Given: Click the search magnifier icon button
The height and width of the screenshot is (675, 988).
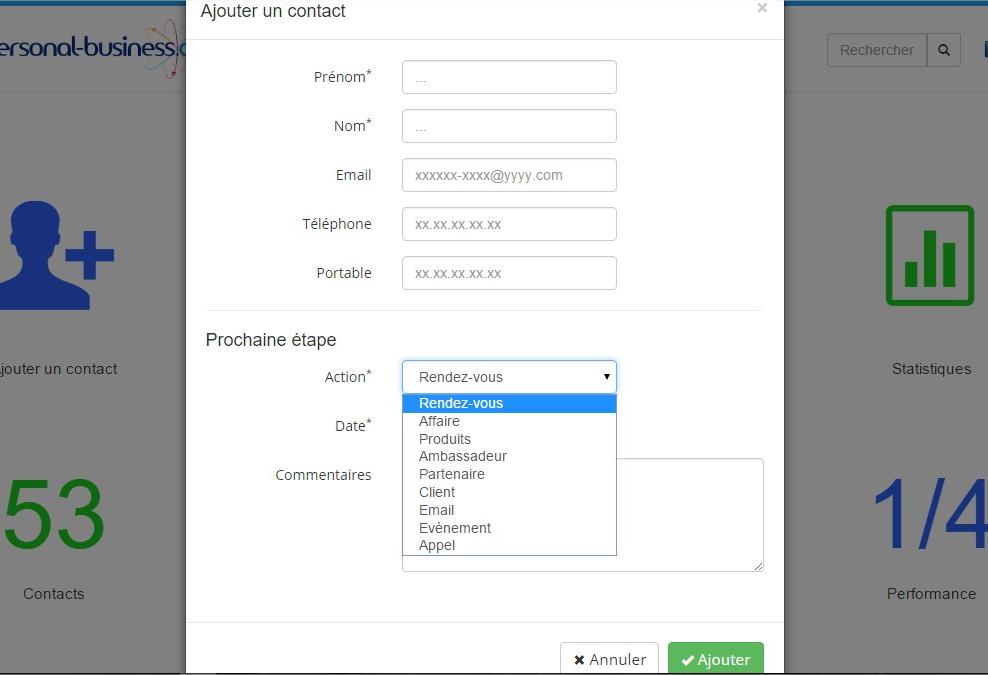Looking at the screenshot, I should click(x=943, y=50).
